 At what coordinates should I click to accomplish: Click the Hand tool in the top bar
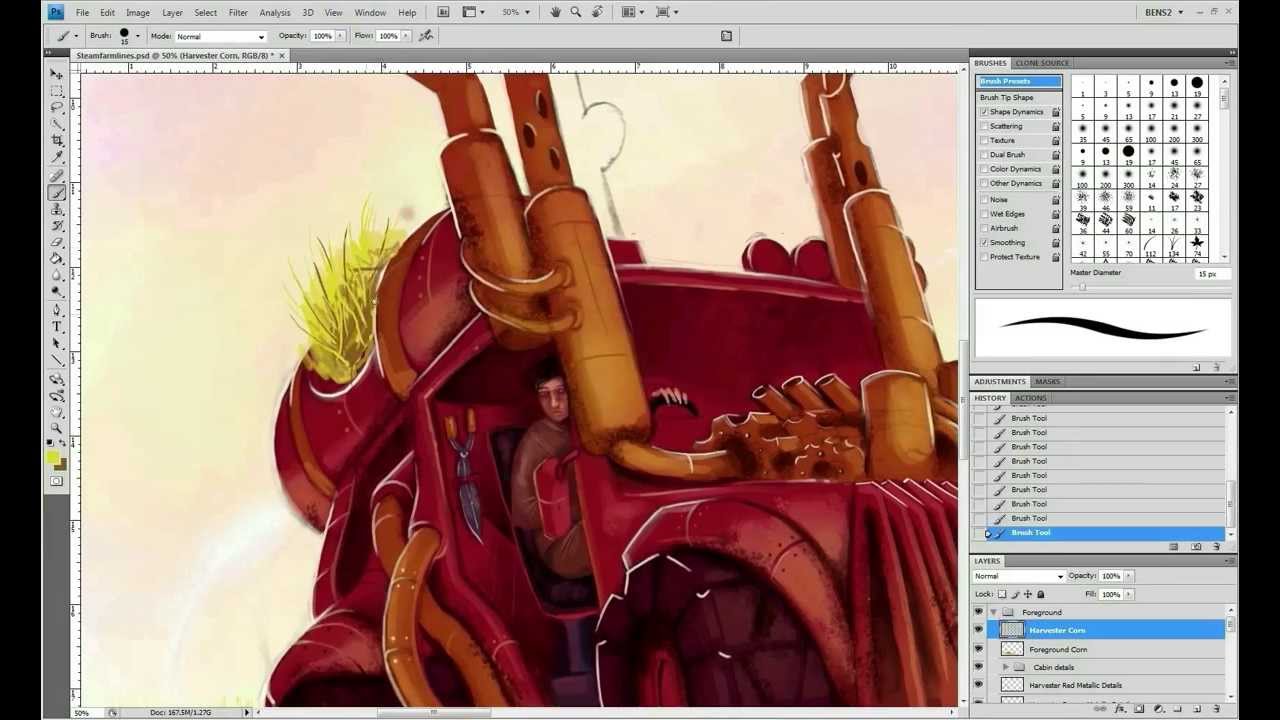tap(555, 12)
